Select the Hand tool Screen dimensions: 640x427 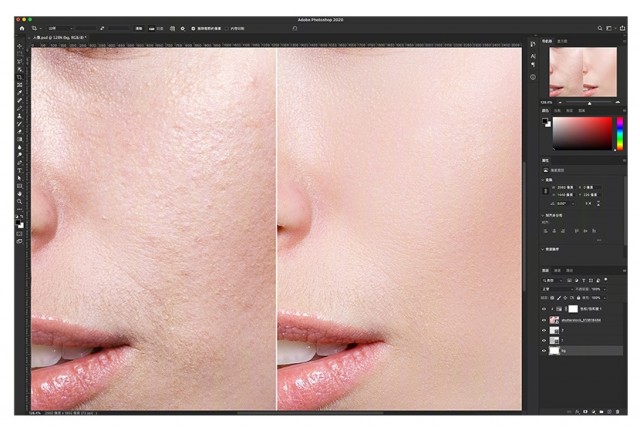(20, 193)
